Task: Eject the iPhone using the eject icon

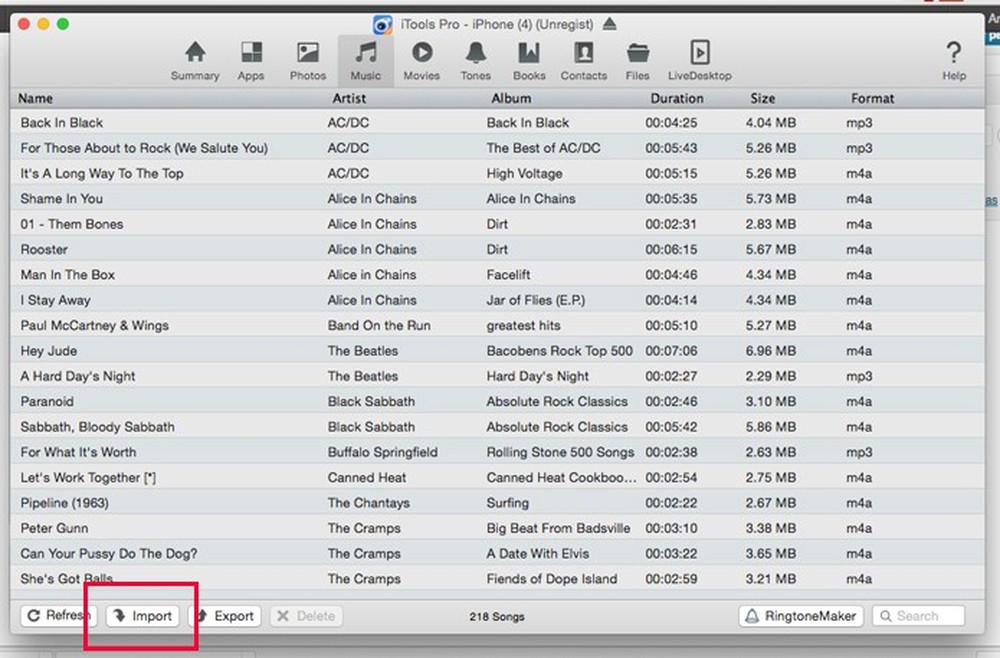Action: [x=607, y=24]
